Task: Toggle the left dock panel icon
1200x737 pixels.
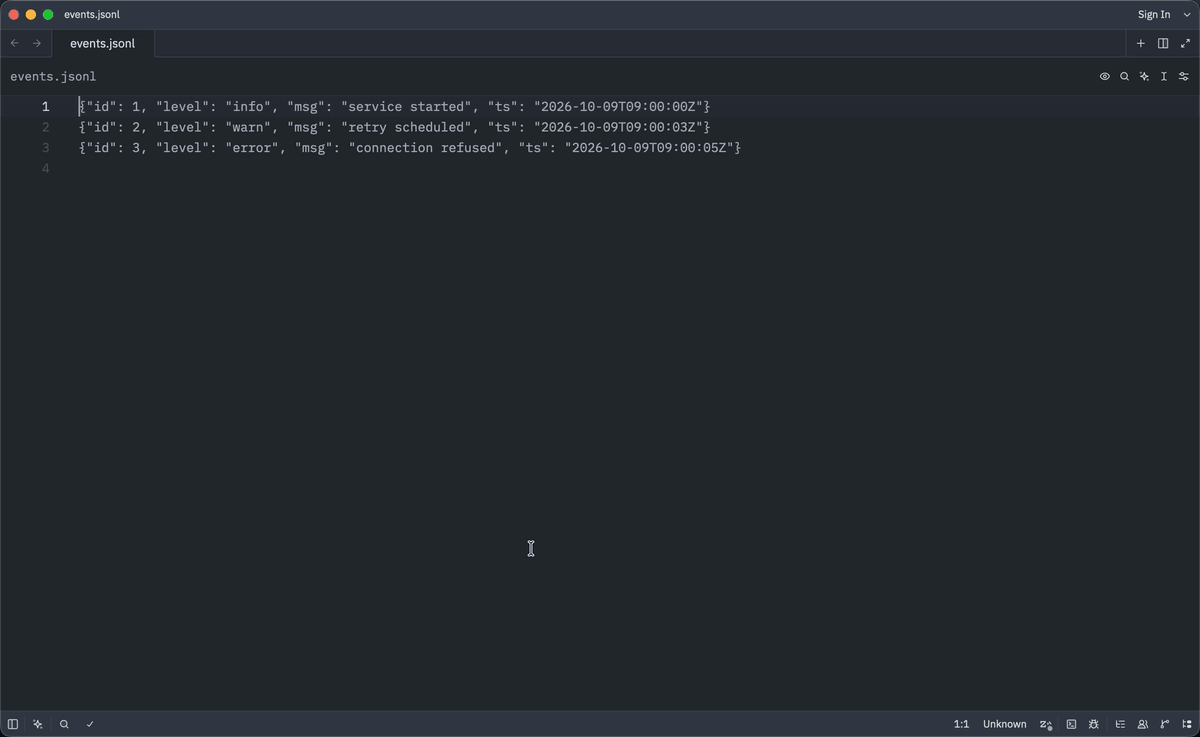Action: 13,724
